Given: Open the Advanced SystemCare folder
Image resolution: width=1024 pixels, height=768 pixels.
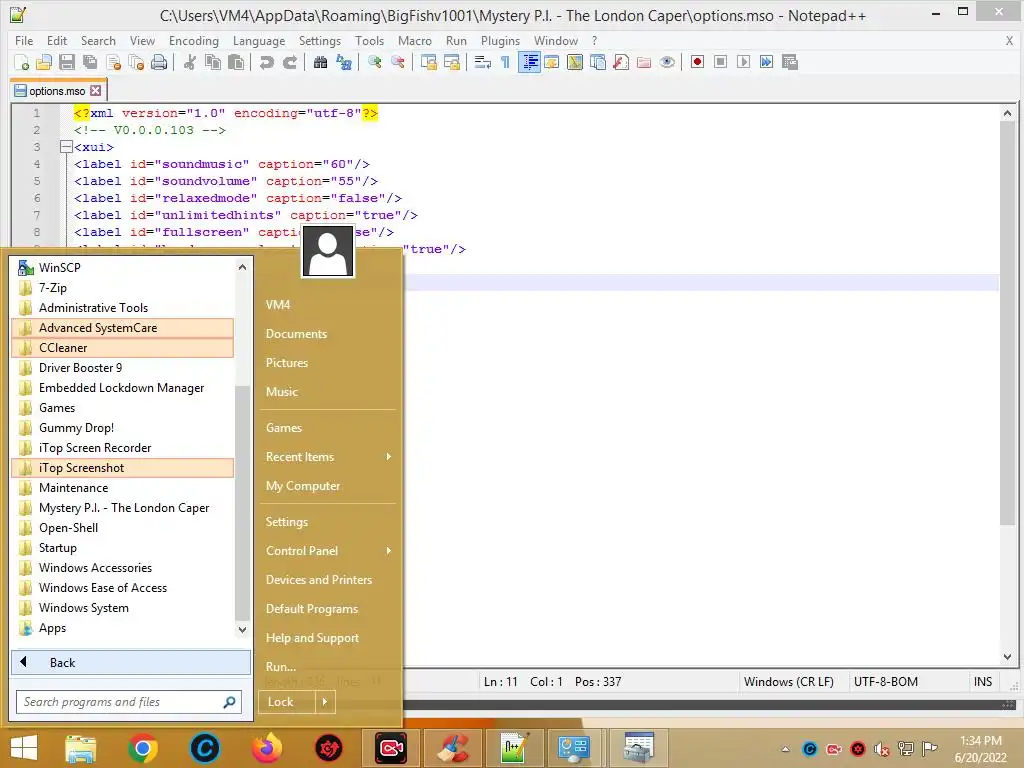Looking at the screenshot, I should tap(123, 328).
